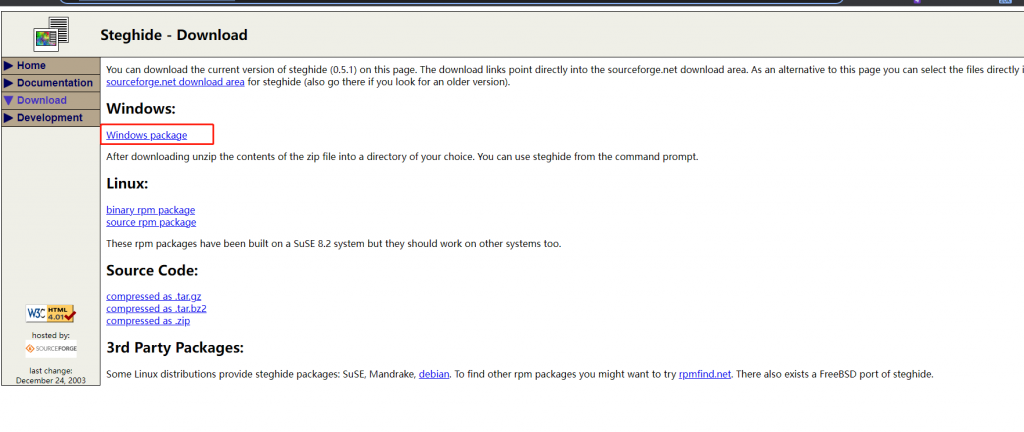Image resolution: width=1024 pixels, height=432 pixels.
Task: Expand the arrow beside Development
Action: pos(9,118)
